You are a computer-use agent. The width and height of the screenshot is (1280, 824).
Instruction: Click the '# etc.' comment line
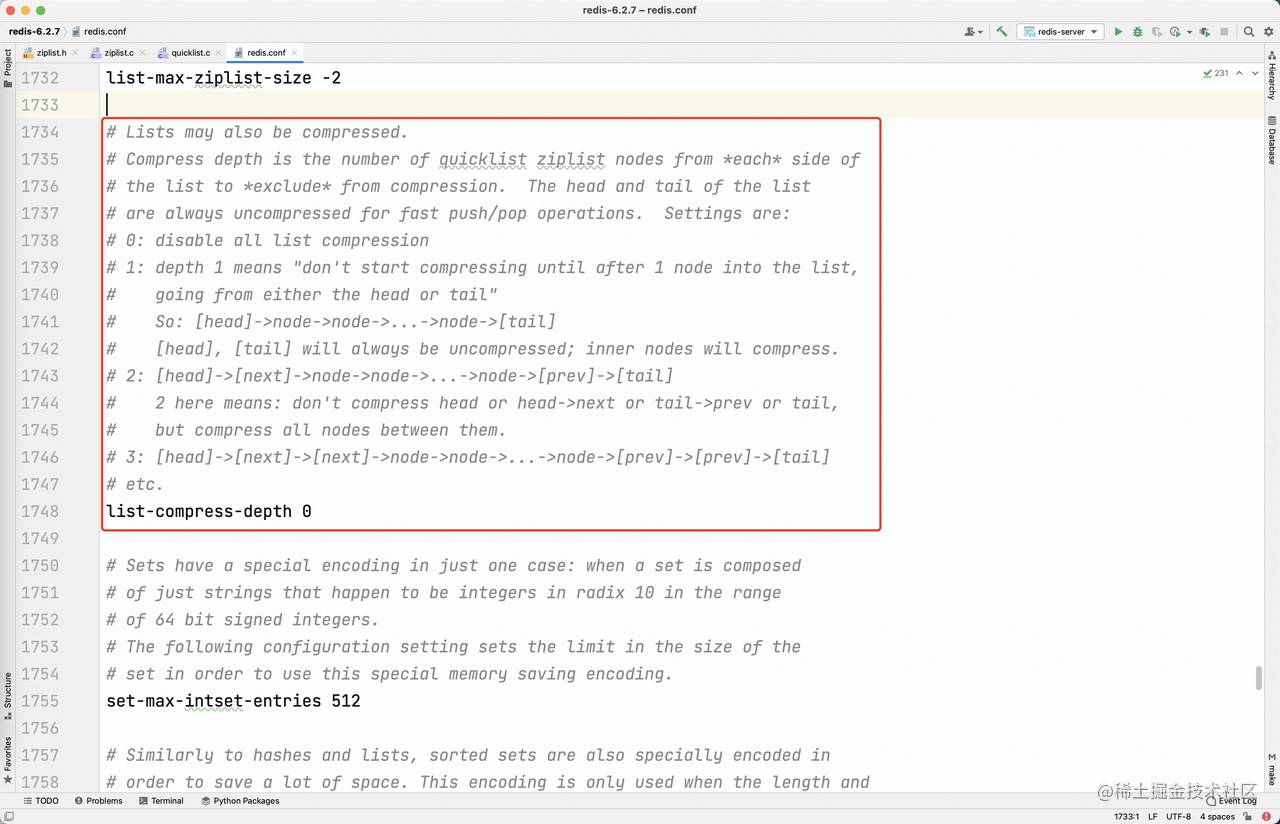[x=135, y=484]
